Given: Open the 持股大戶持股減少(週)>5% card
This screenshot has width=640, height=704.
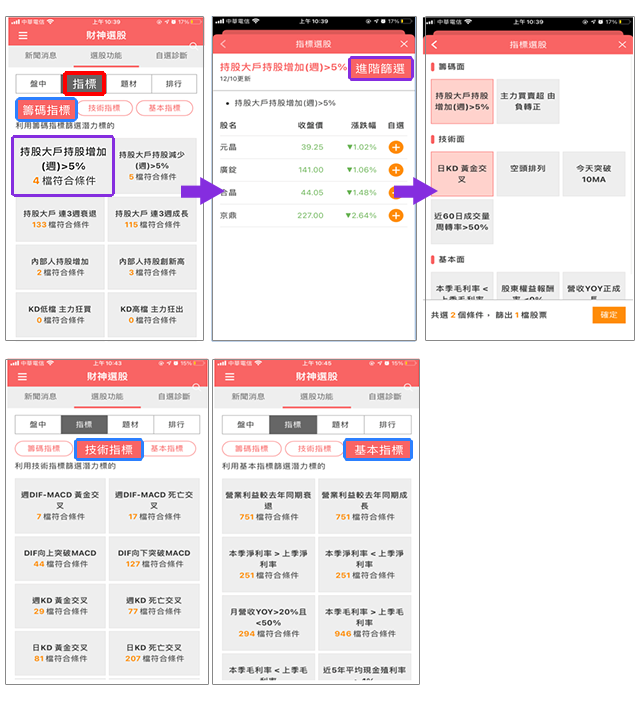Looking at the screenshot, I should [x=153, y=166].
